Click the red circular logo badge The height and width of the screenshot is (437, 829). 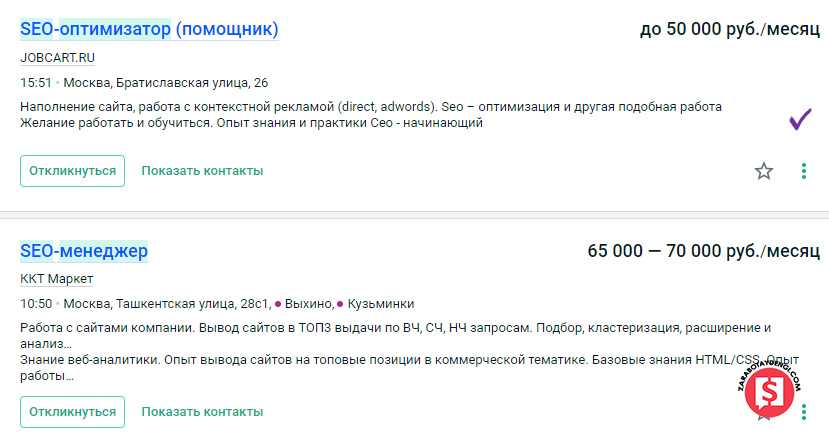point(770,390)
